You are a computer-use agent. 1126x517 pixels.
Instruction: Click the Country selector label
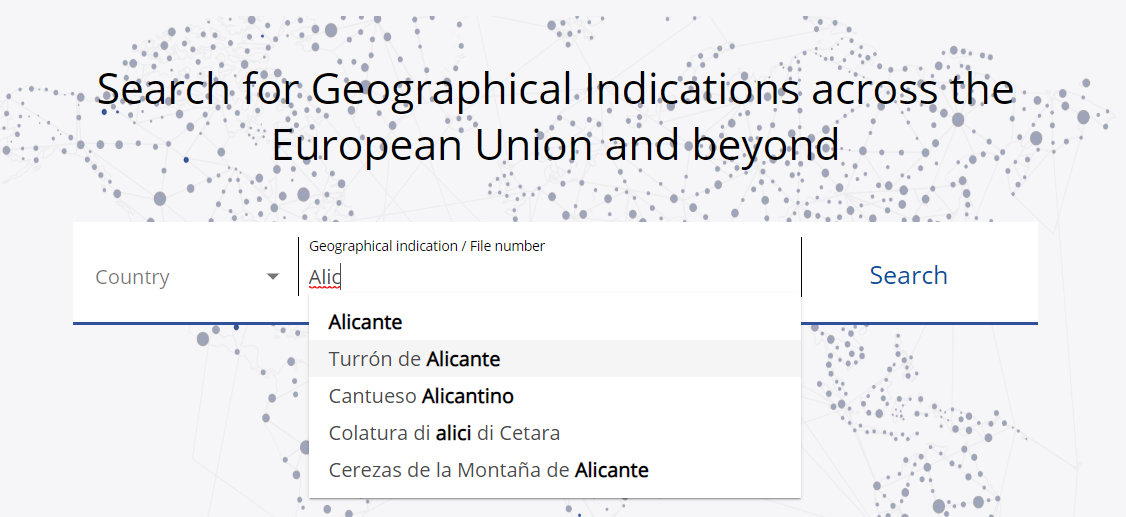point(132,277)
